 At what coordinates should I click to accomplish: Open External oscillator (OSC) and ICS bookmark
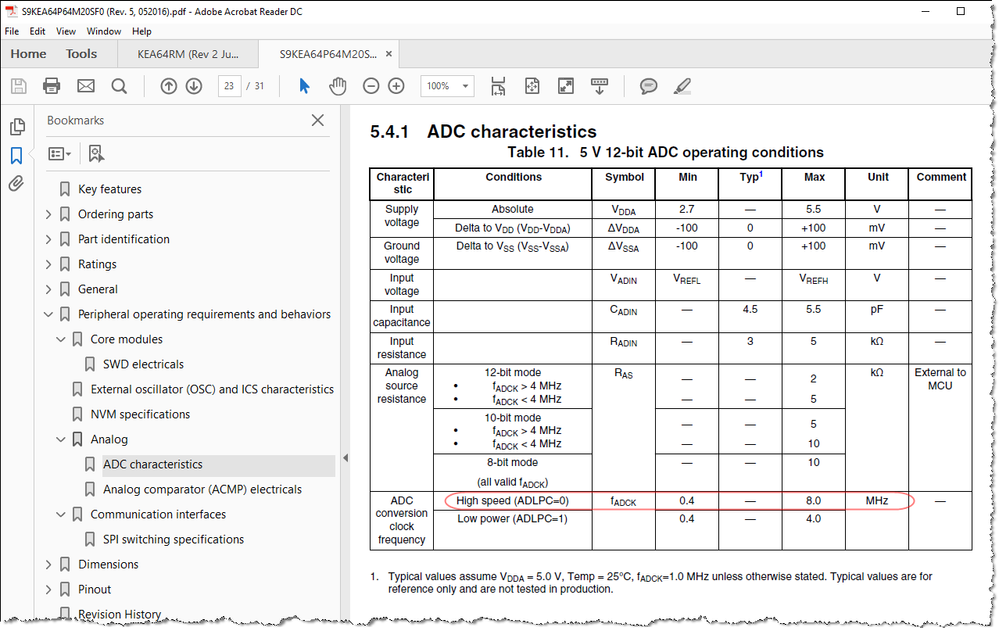click(212, 389)
